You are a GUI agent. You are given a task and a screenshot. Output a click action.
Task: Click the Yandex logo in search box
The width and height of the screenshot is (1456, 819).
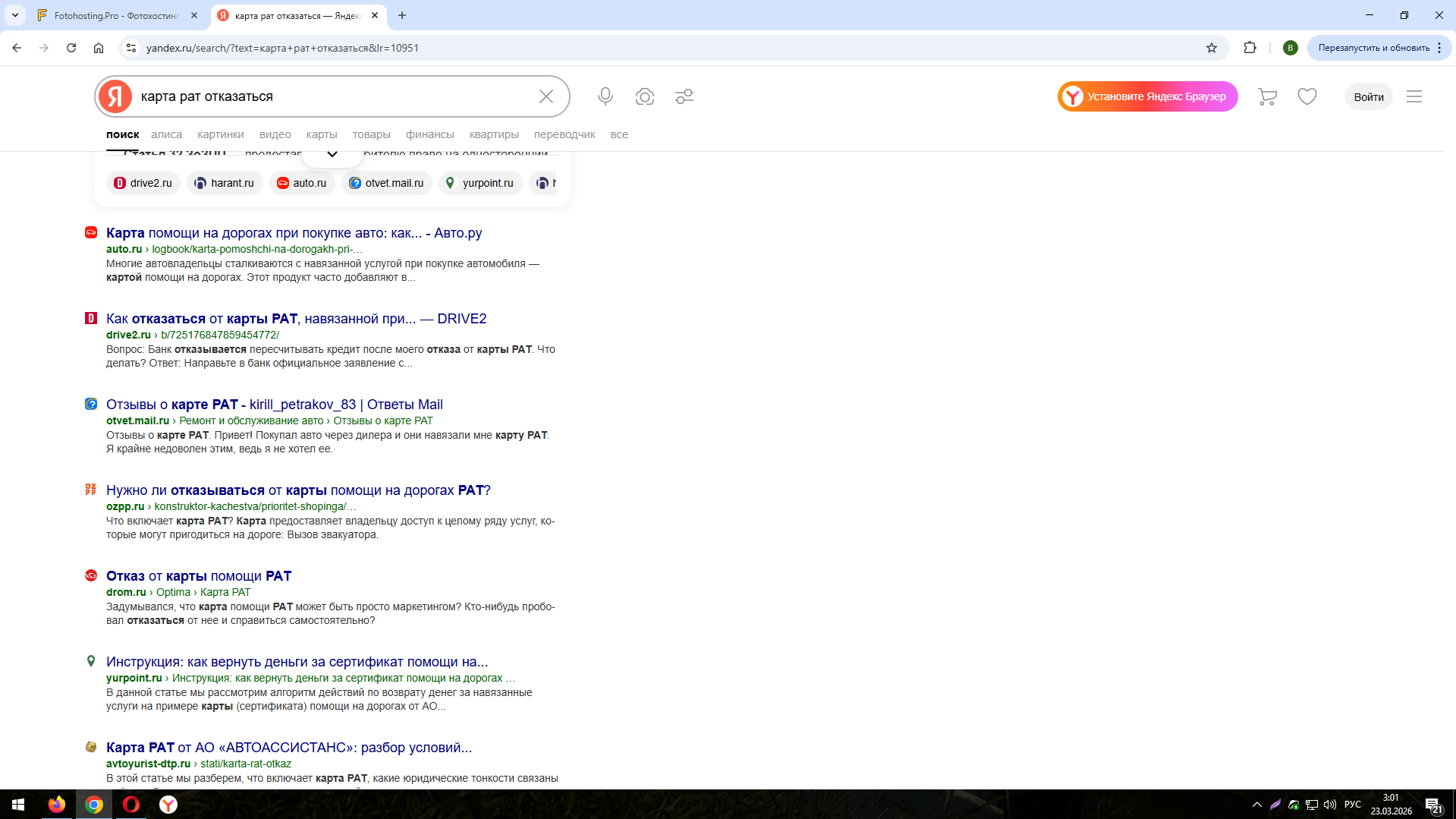tap(115, 96)
